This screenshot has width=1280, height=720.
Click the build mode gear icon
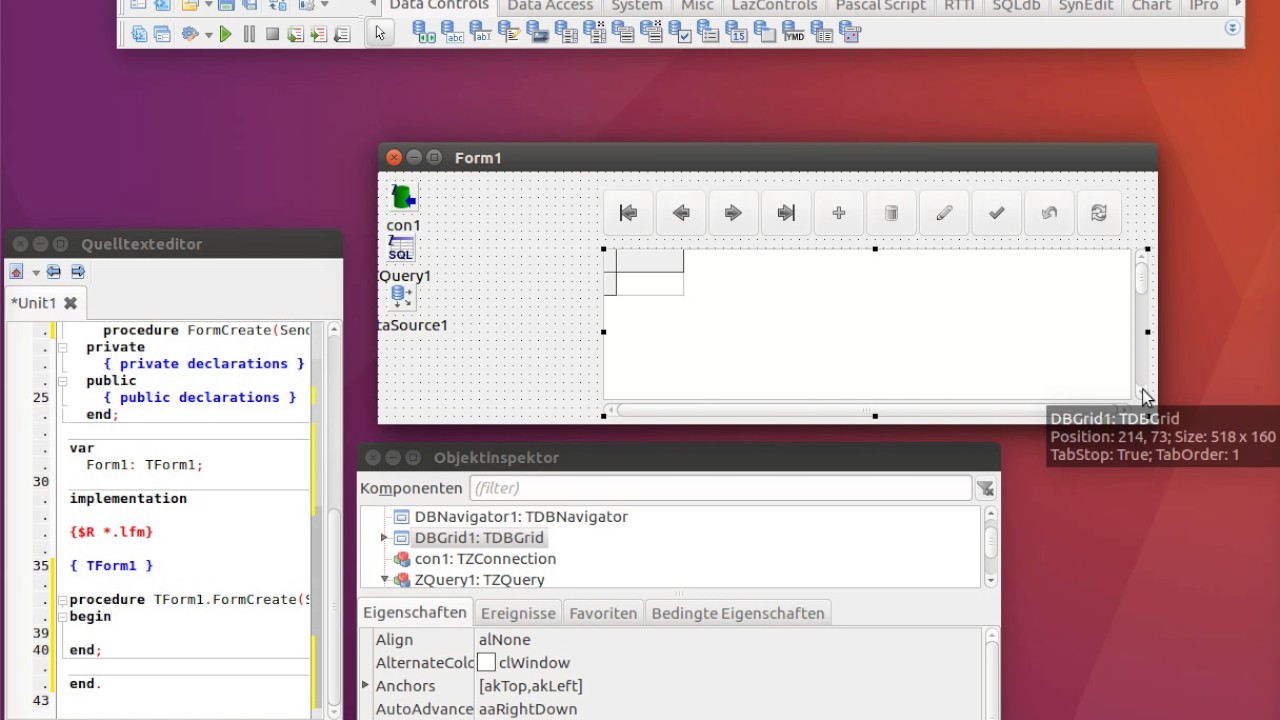pyautogui.click(x=190, y=34)
